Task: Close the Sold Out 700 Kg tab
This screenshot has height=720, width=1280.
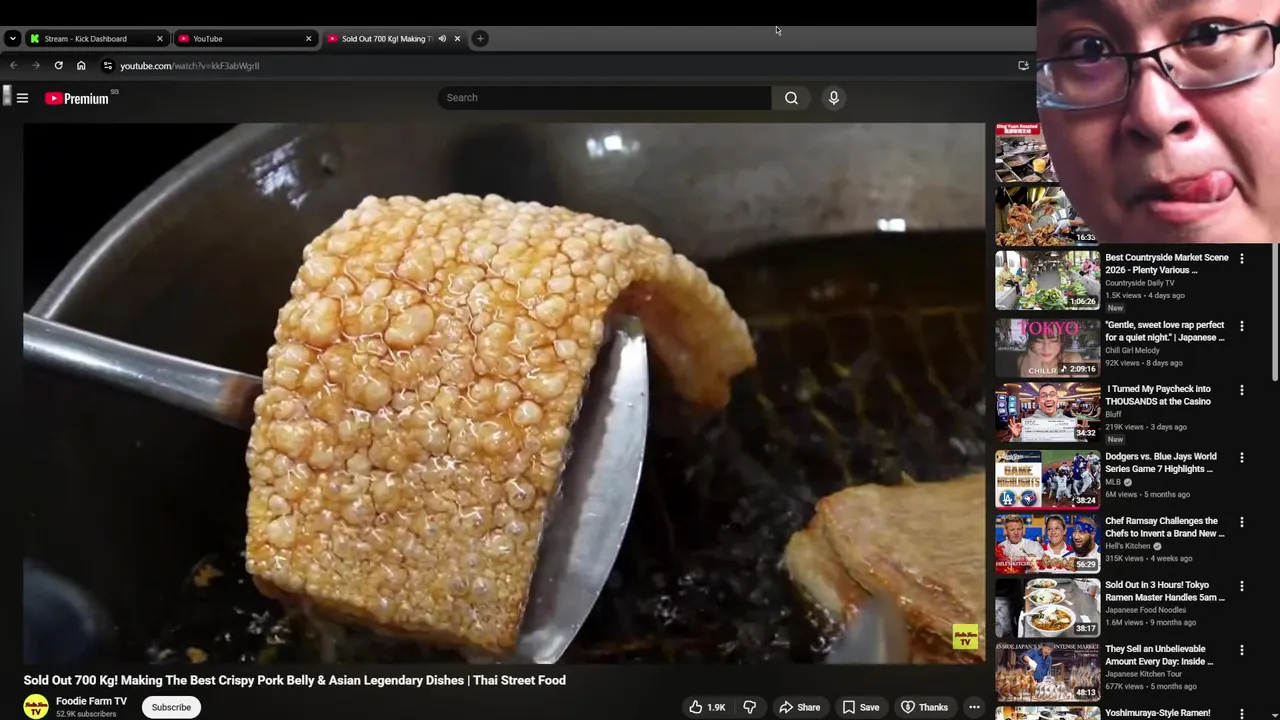Action: tap(457, 39)
